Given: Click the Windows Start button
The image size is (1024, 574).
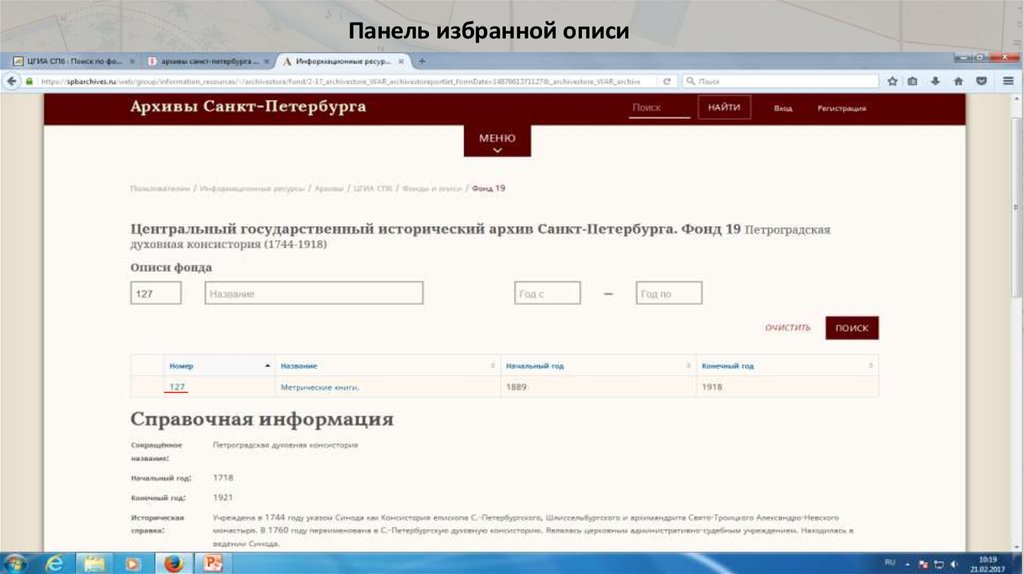Looking at the screenshot, I should click(x=16, y=562).
